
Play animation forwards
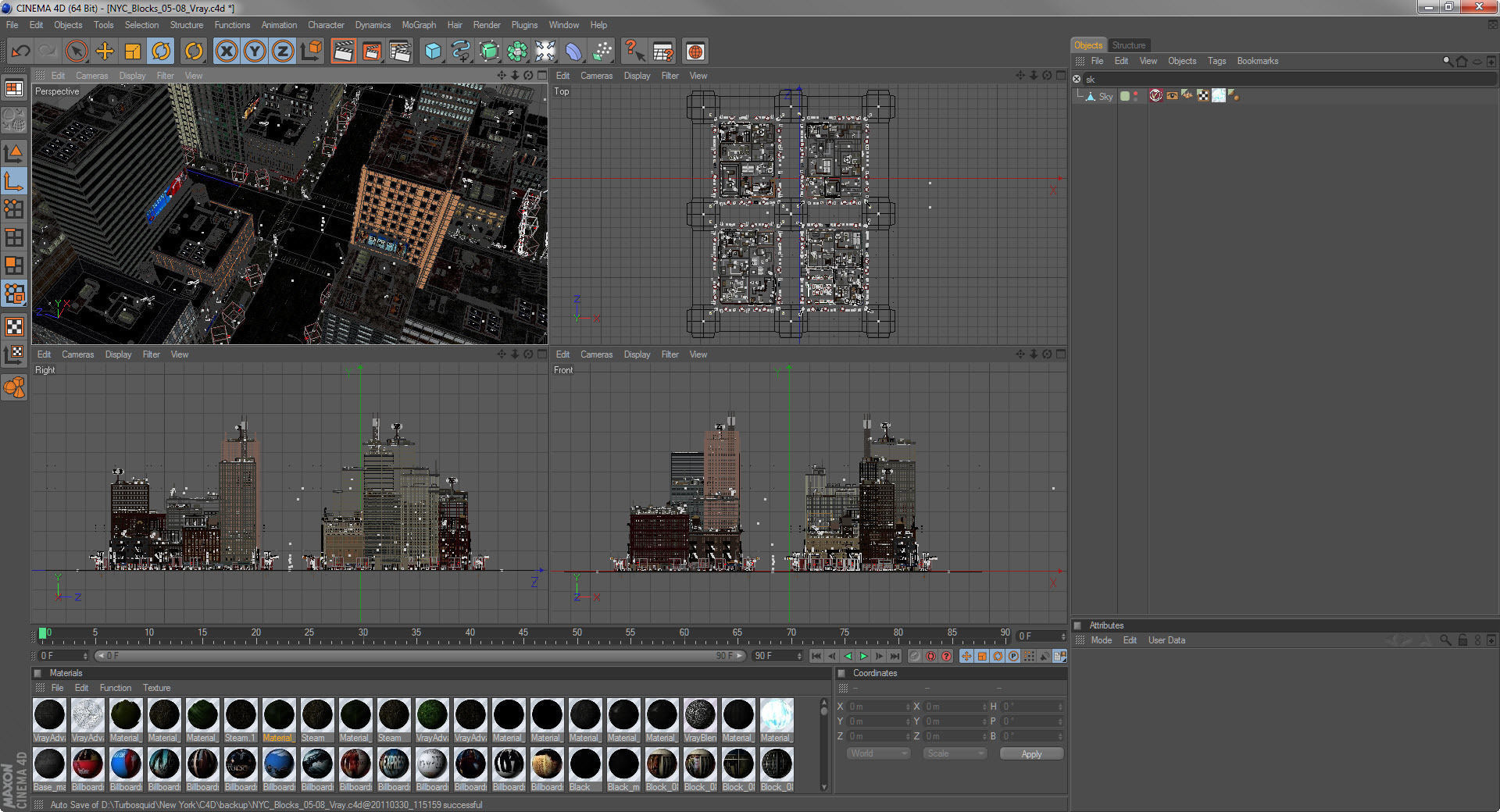tap(863, 656)
